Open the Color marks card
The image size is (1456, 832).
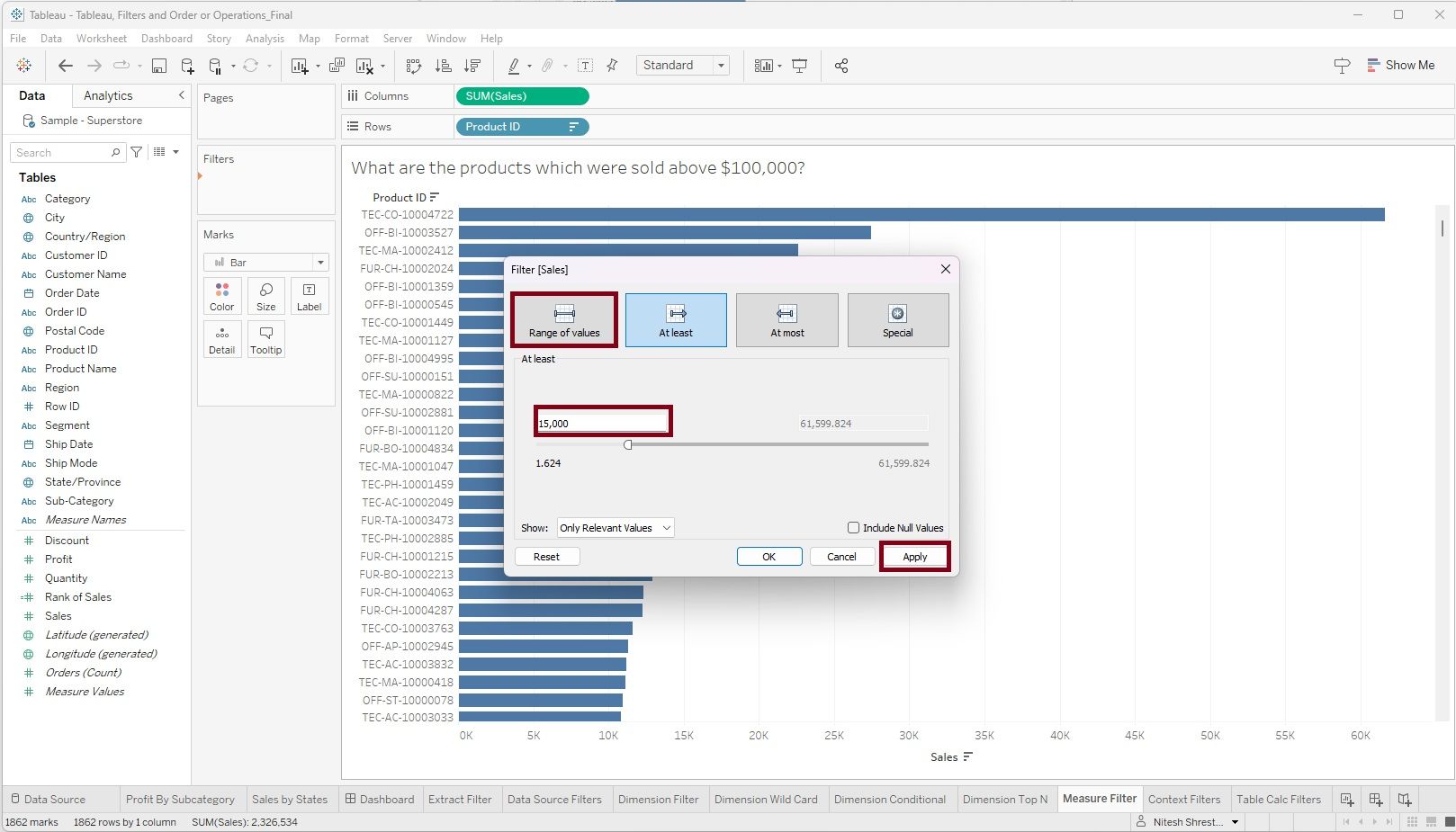(222, 296)
